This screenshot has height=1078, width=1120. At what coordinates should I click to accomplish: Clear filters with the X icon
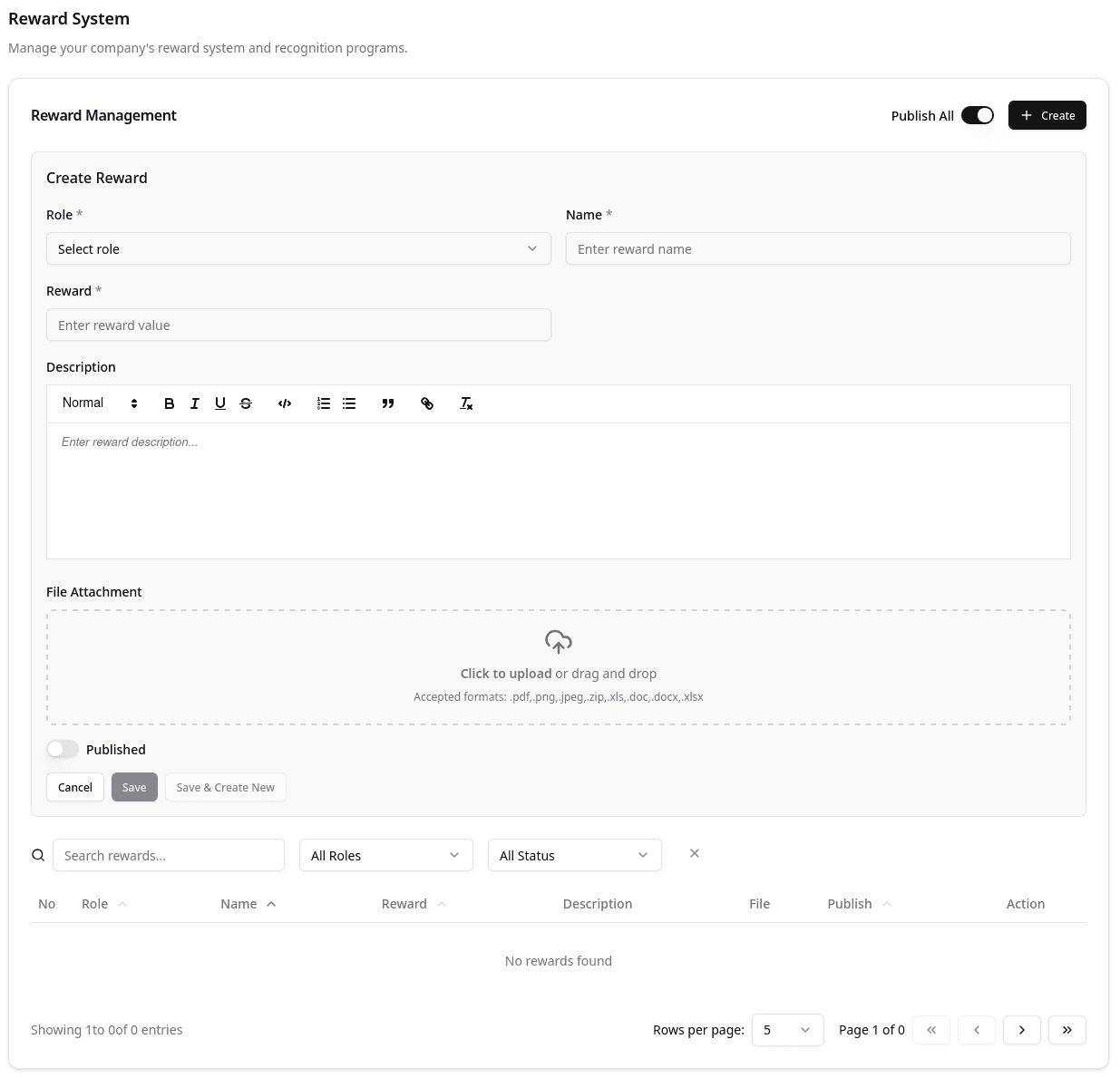click(x=695, y=853)
